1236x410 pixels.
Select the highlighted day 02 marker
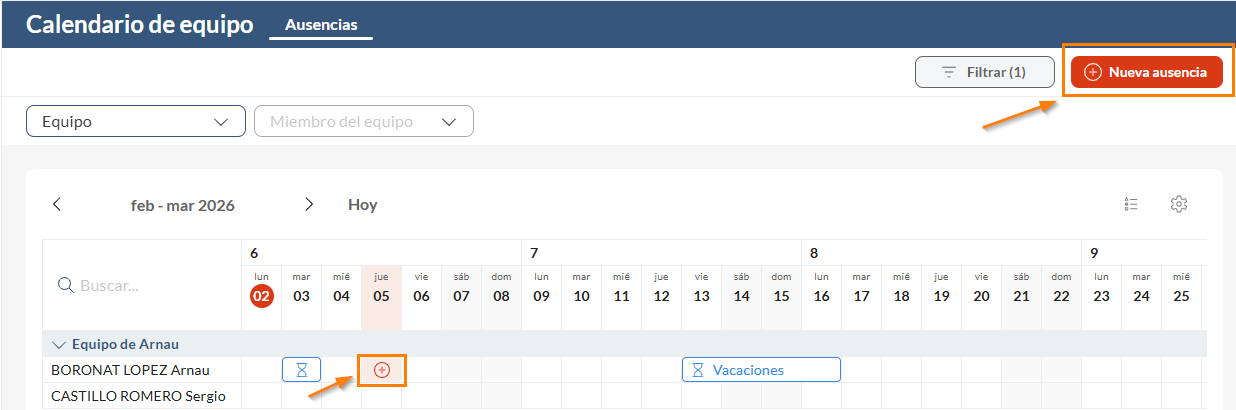click(262, 296)
